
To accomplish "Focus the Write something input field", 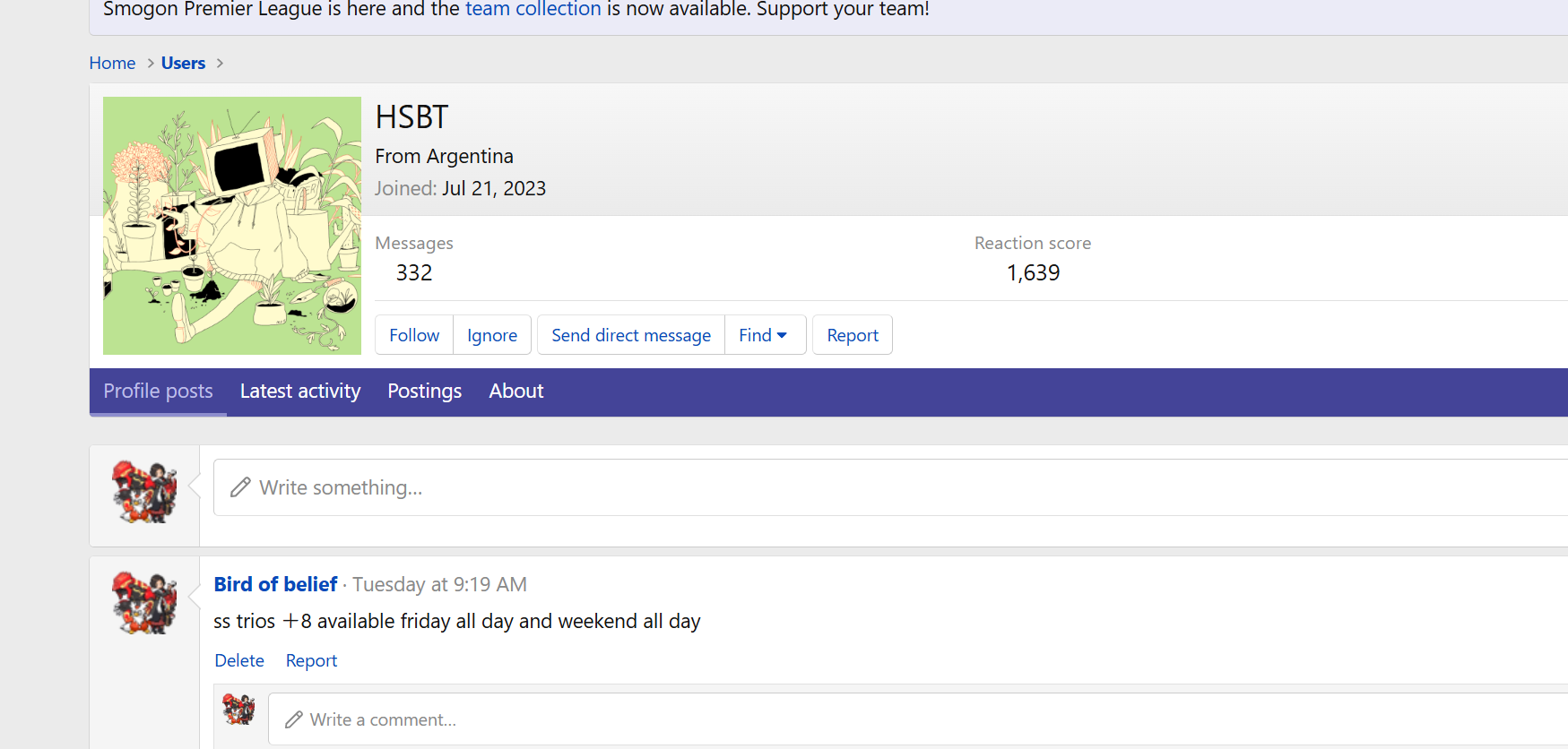I will click(888, 487).
